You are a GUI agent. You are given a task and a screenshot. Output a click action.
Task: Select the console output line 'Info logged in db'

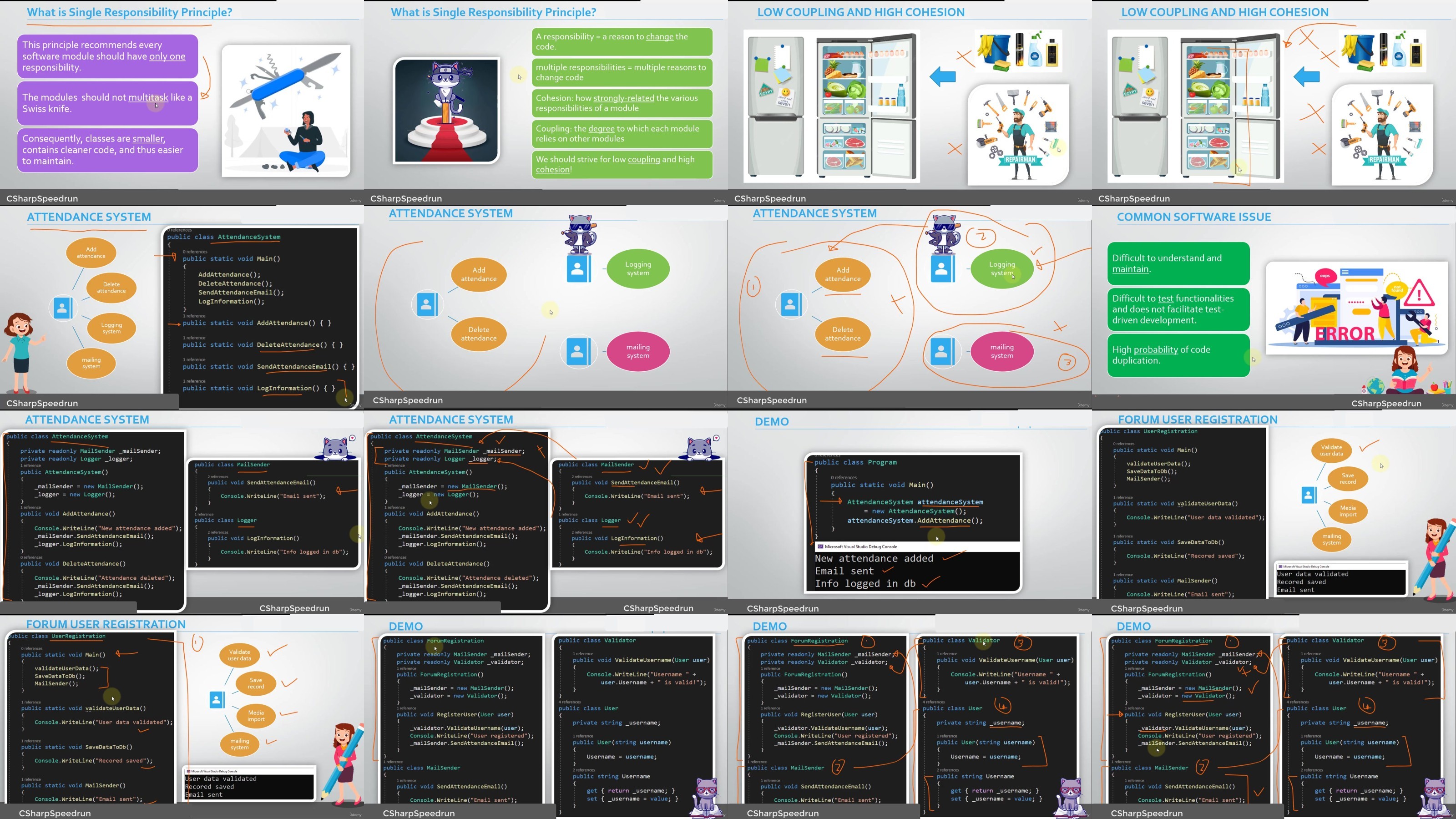click(x=865, y=583)
